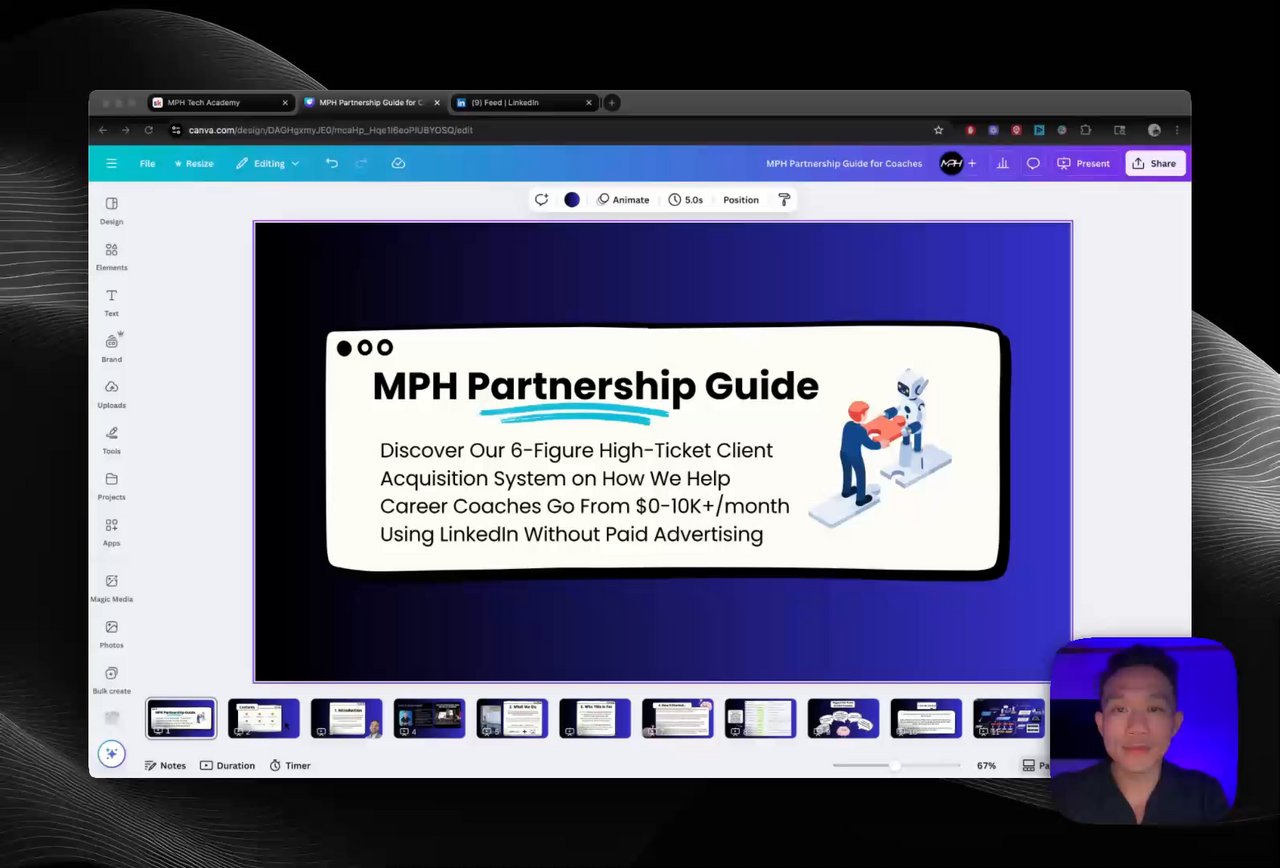Adjust the zoom level slider
The height and width of the screenshot is (868, 1280).
pos(896,765)
